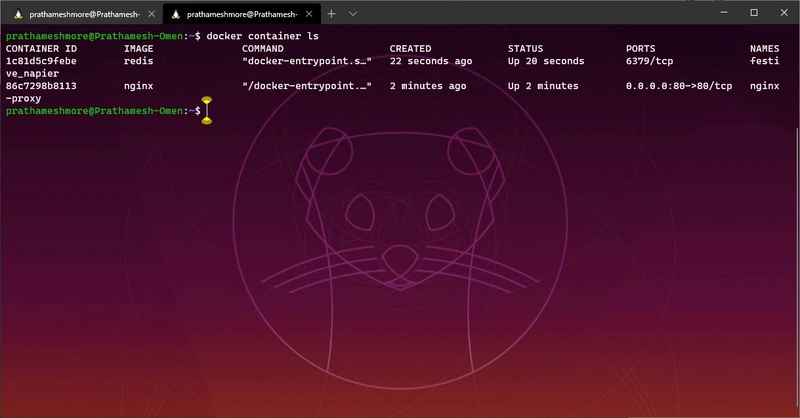Click the nginx "/docker-entrypoint.…" command
Screen dimensions: 800x418
[307, 86]
